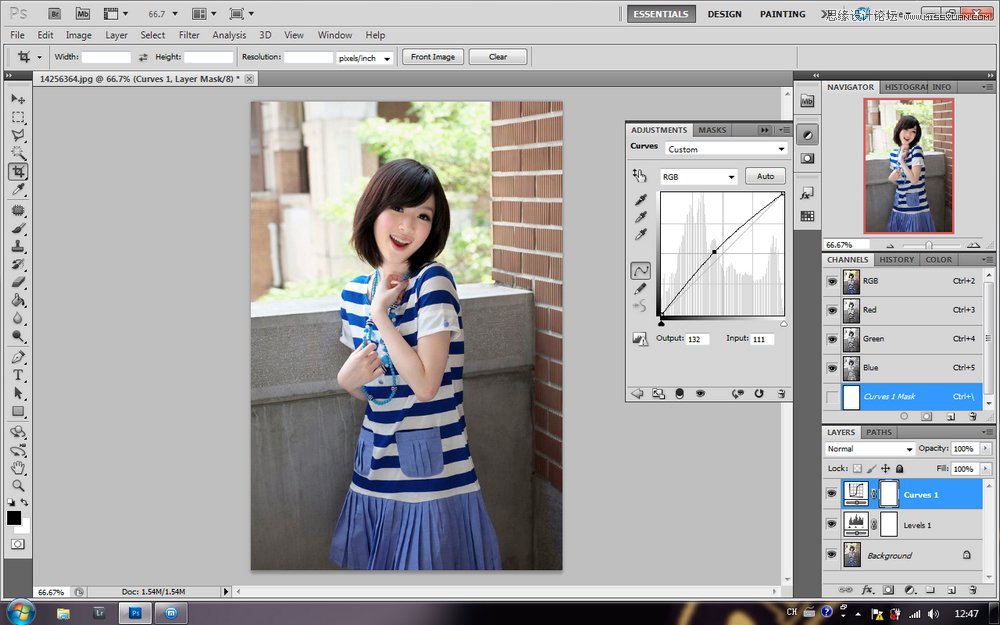Open the Curves preset dropdown showing Custom

[x=727, y=148]
